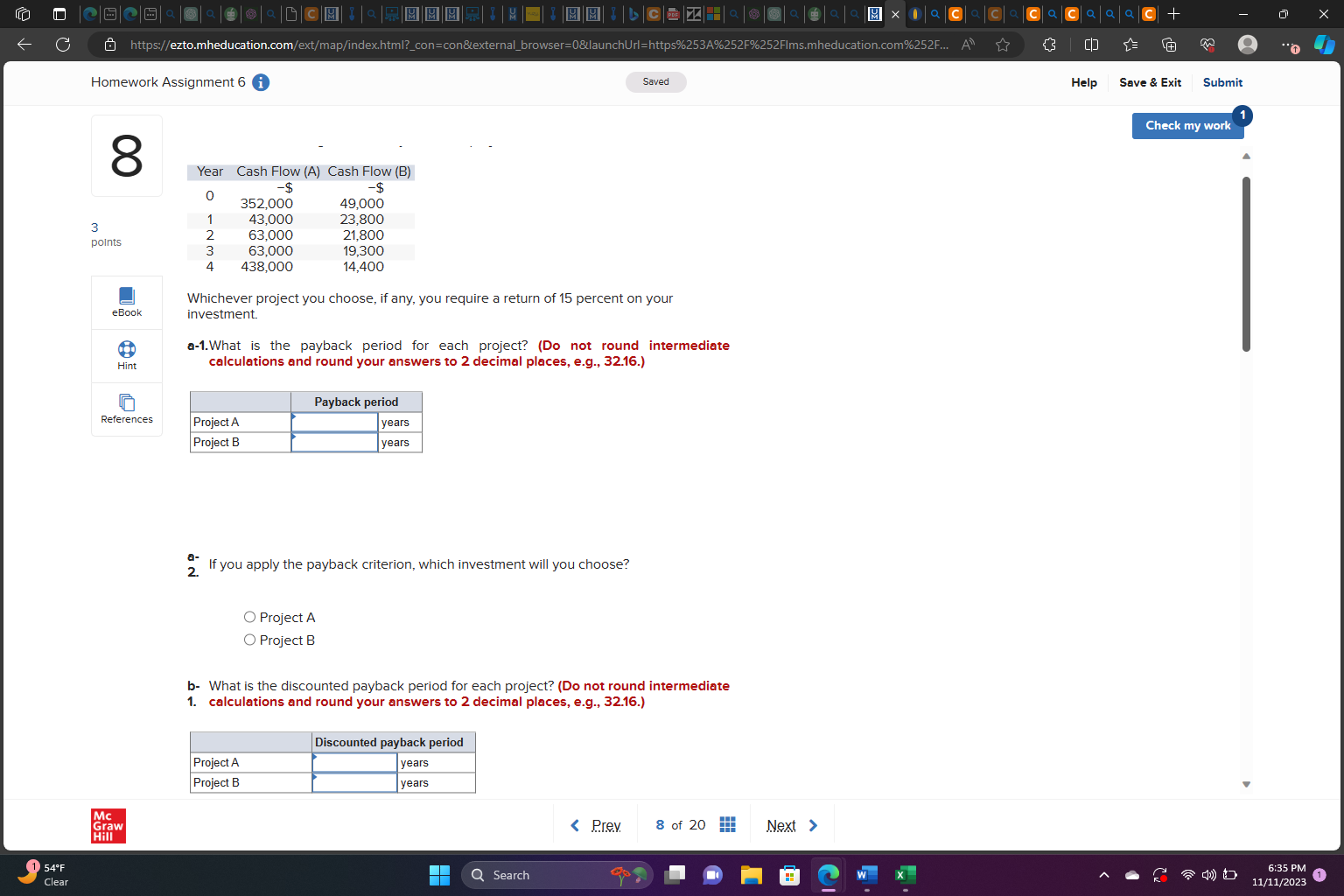The height and width of the screenshot is (896, 1344).
Task: Show hidden system tray icons
Action: [x=1104, y=875]
